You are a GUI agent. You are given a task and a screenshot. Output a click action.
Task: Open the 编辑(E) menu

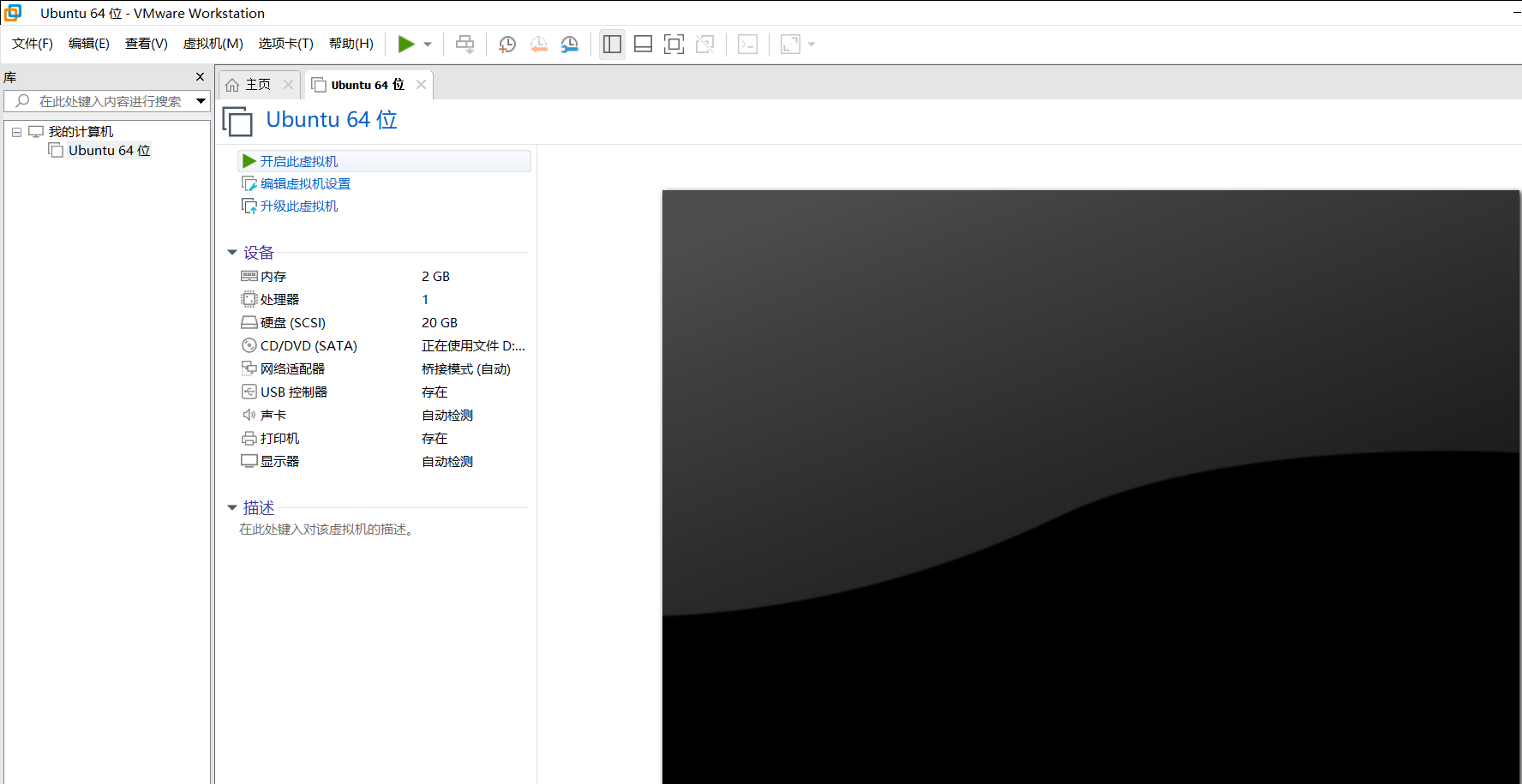[89, 44]
